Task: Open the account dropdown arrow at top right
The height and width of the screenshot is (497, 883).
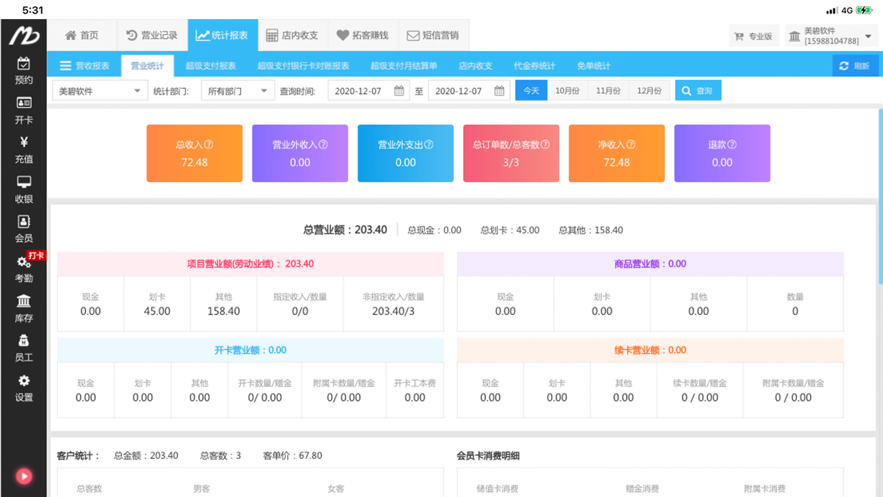Action: (868, 36)
